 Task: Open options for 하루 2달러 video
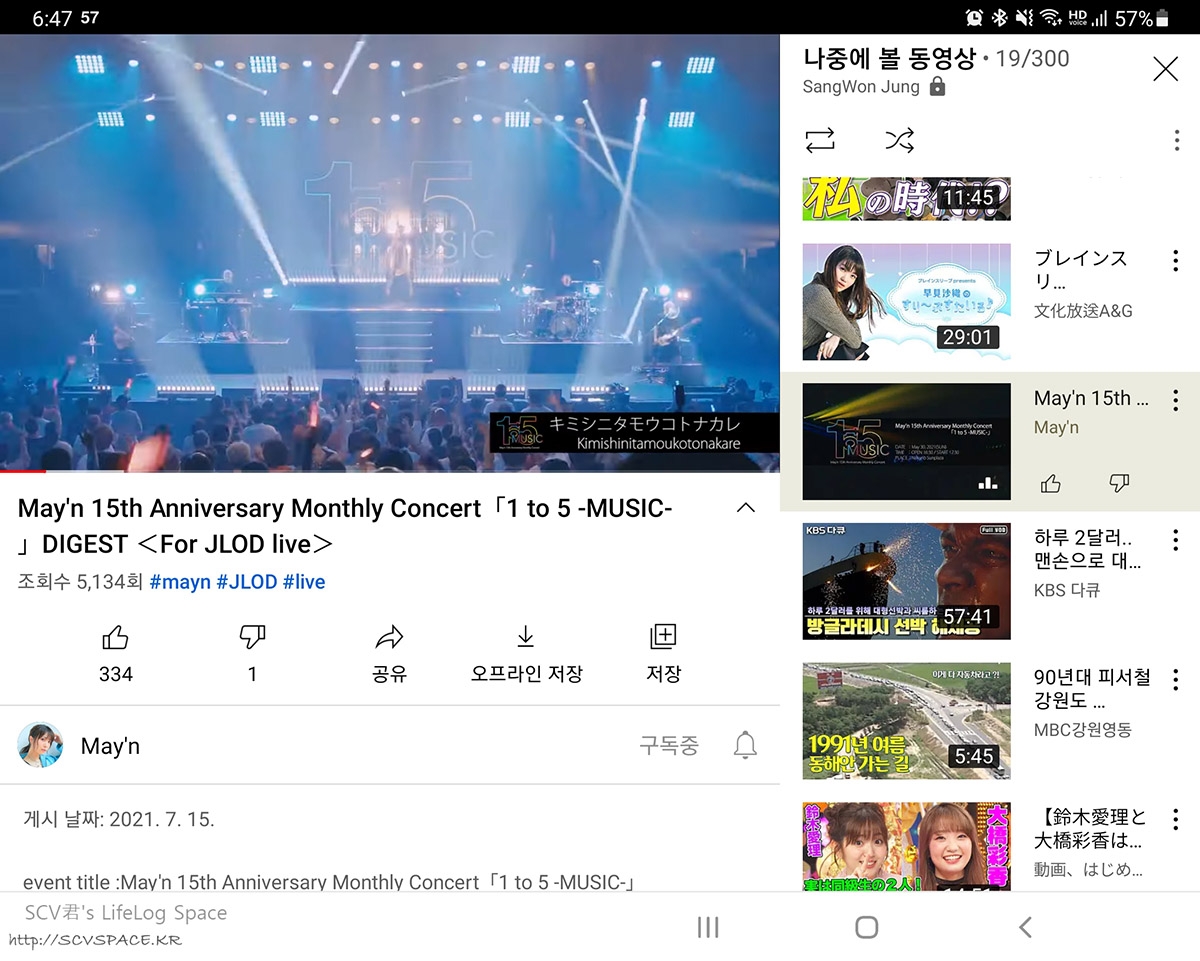(1175, 541)
